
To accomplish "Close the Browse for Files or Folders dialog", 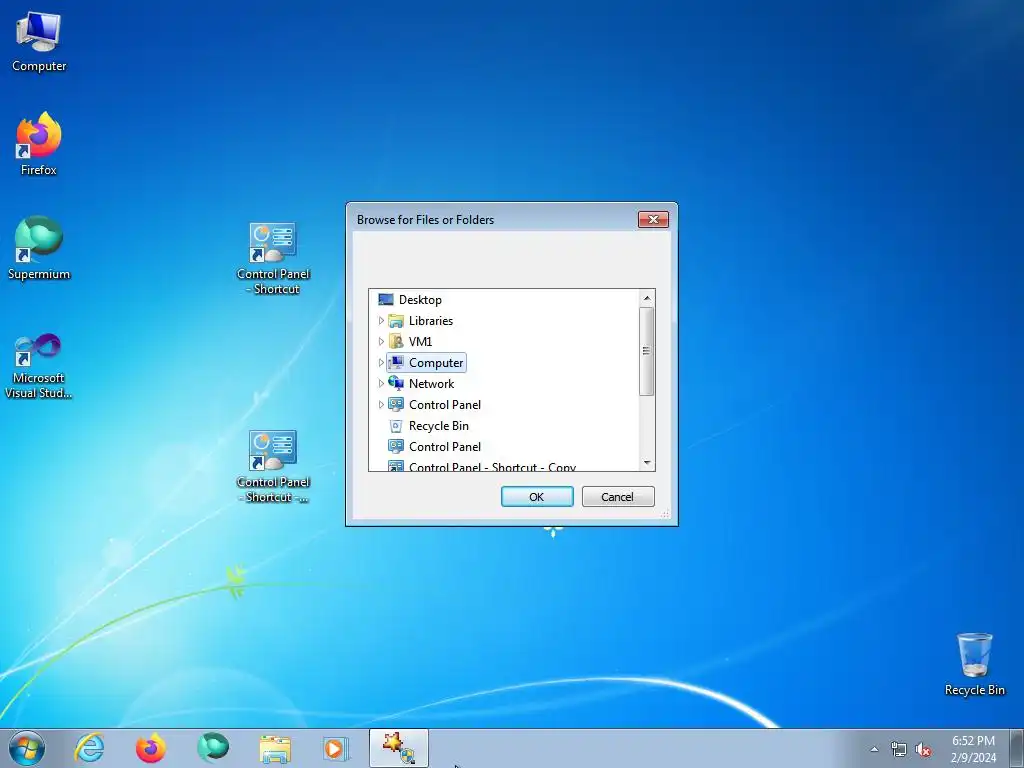I will point(653,219).
